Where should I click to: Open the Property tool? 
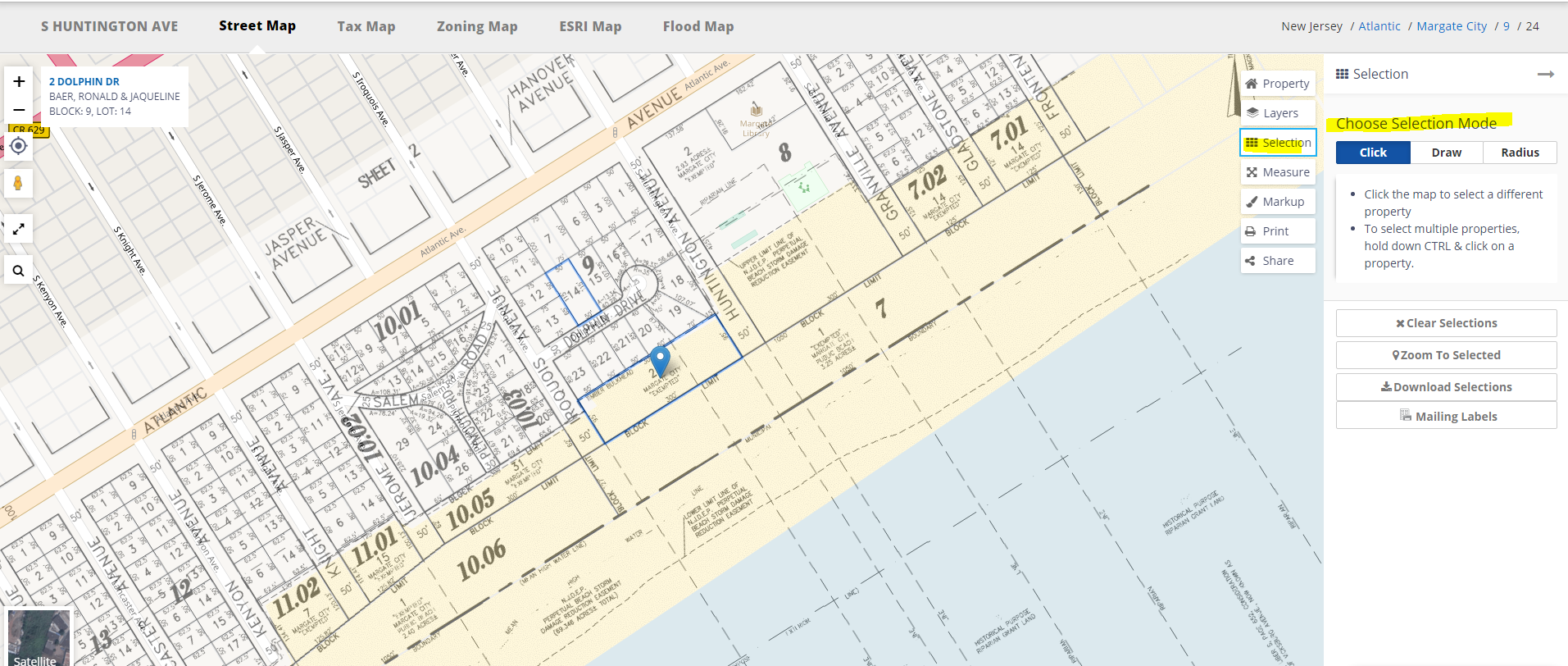(x=1278, y=84)
